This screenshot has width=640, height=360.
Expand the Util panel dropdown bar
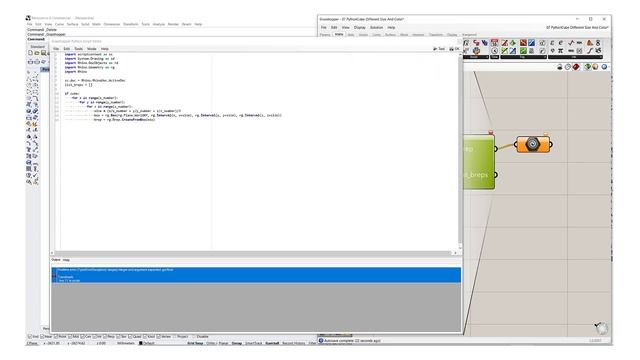click(575, 57)
